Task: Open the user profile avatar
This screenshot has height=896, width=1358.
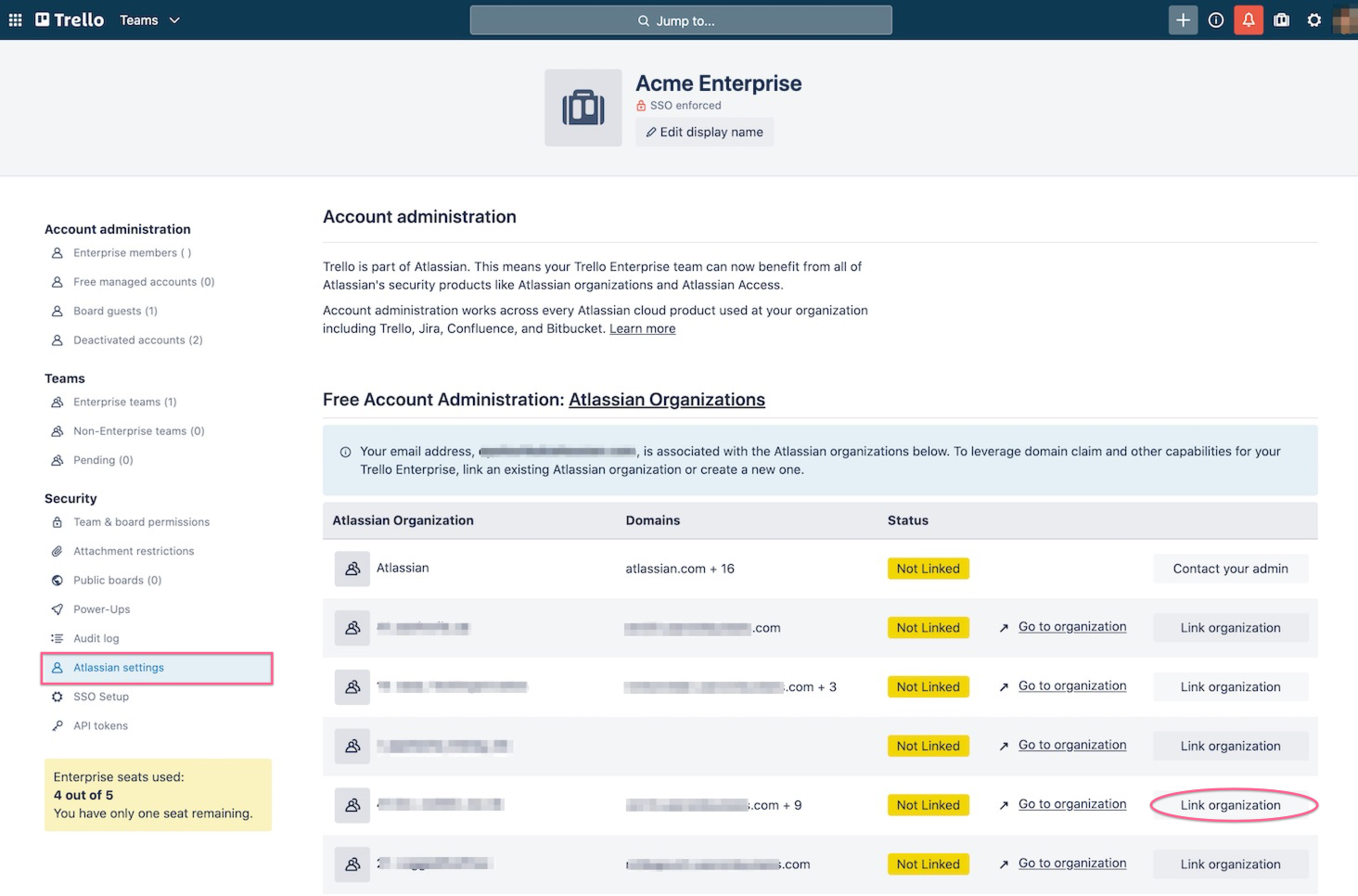Action: click(1345, 19)
